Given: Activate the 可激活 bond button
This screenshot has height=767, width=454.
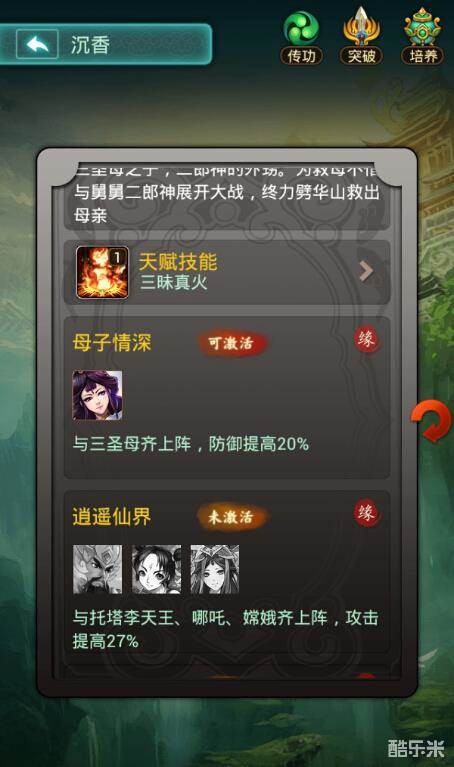Looking at the screenshot, I should coord(231,343).
